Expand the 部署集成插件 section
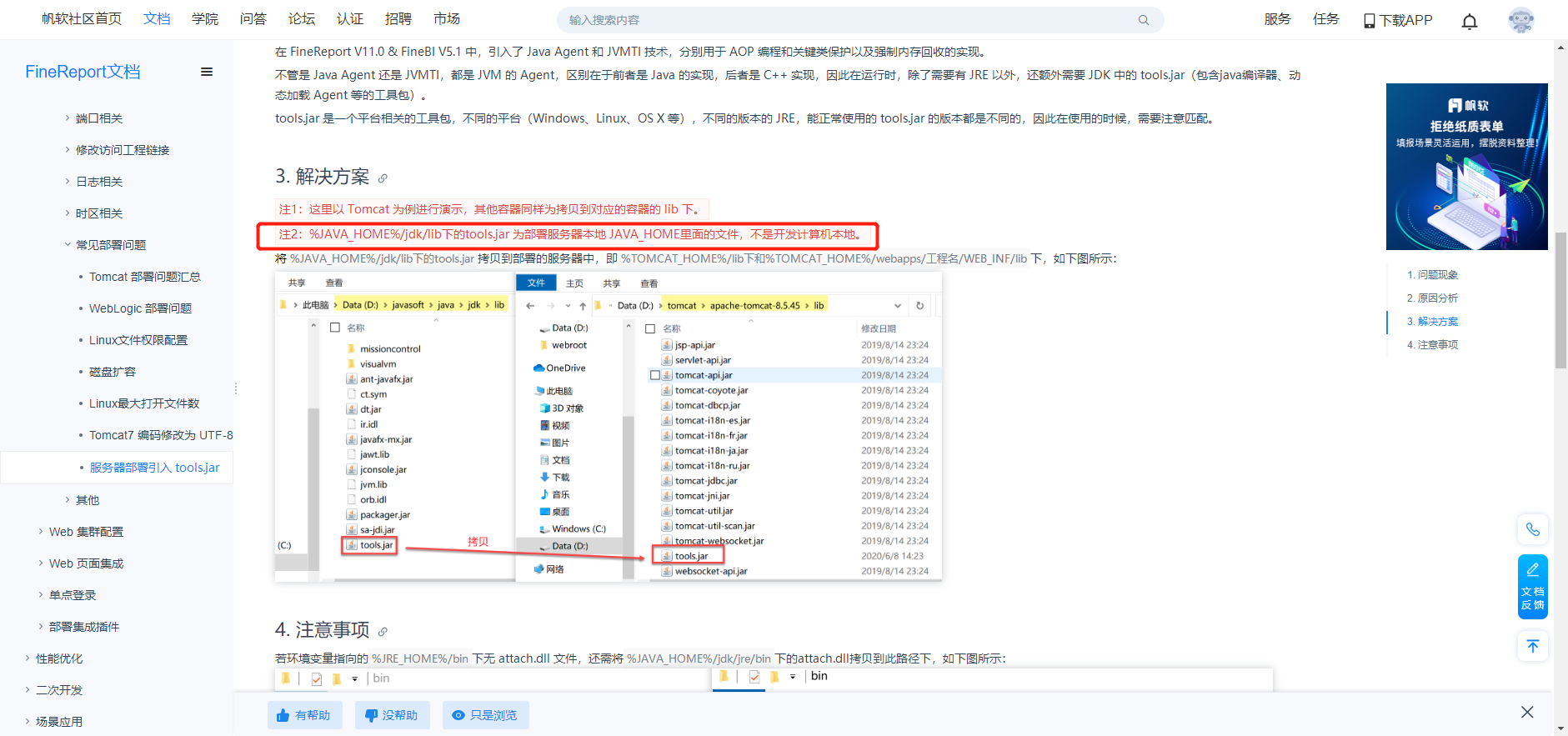 [x=41, y=627]
